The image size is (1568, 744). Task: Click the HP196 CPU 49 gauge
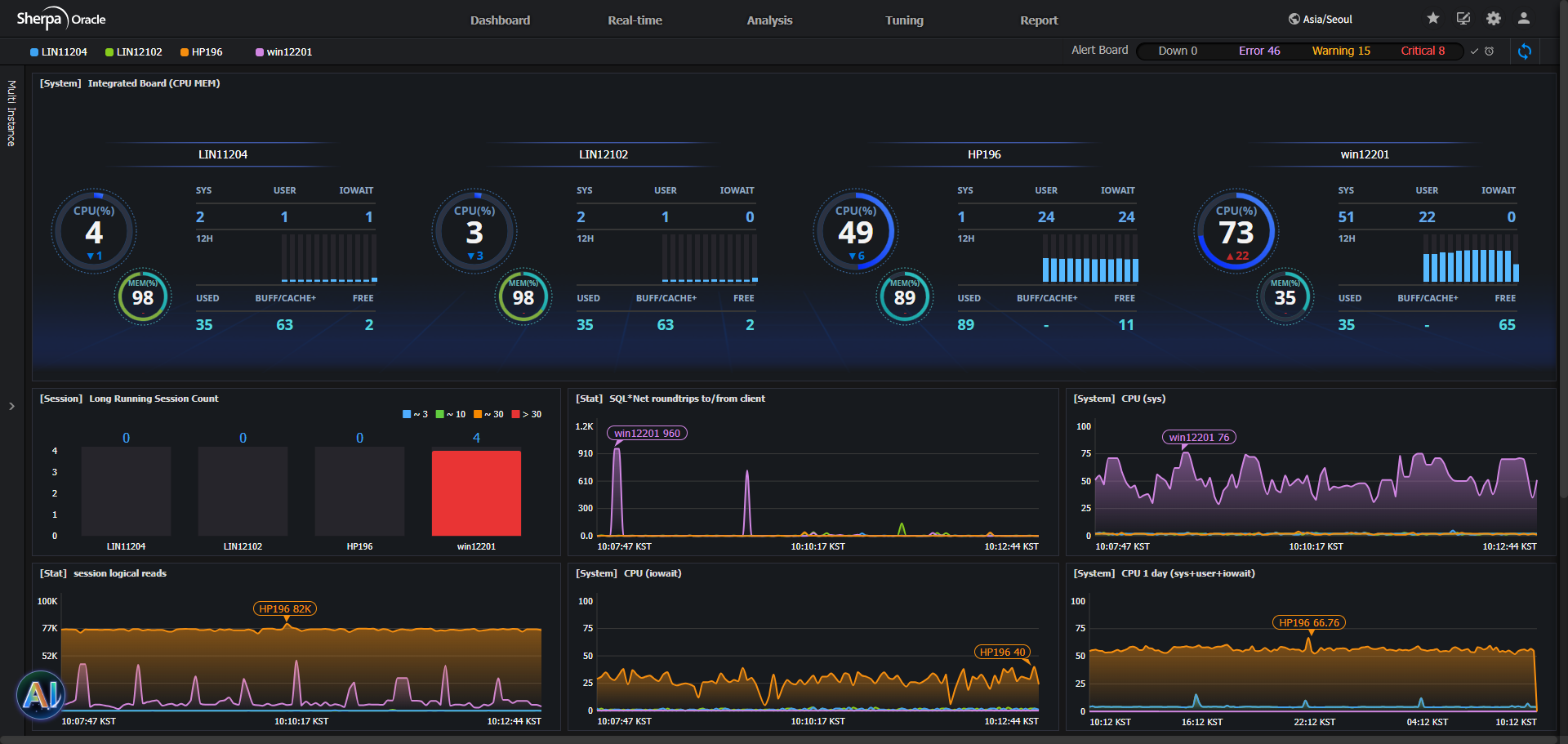pyautogui.click(x=855, y=232)
